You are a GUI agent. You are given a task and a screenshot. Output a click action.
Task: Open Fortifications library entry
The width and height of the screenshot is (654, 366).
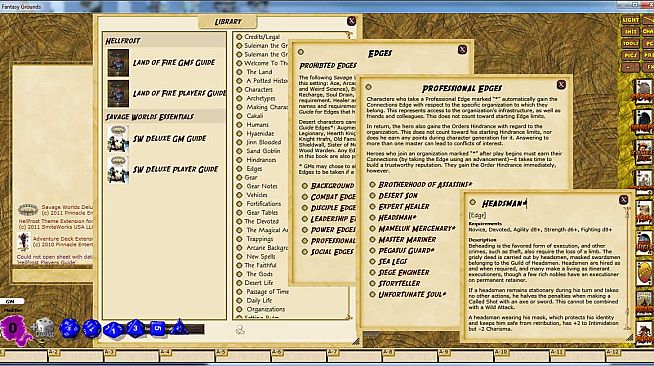coord(264,203)
